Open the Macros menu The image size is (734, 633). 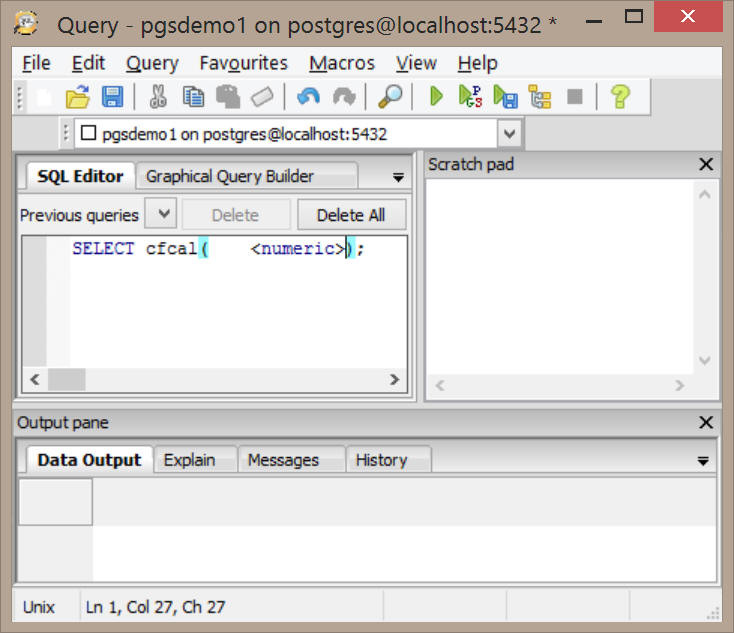click(x=342, y=63)
